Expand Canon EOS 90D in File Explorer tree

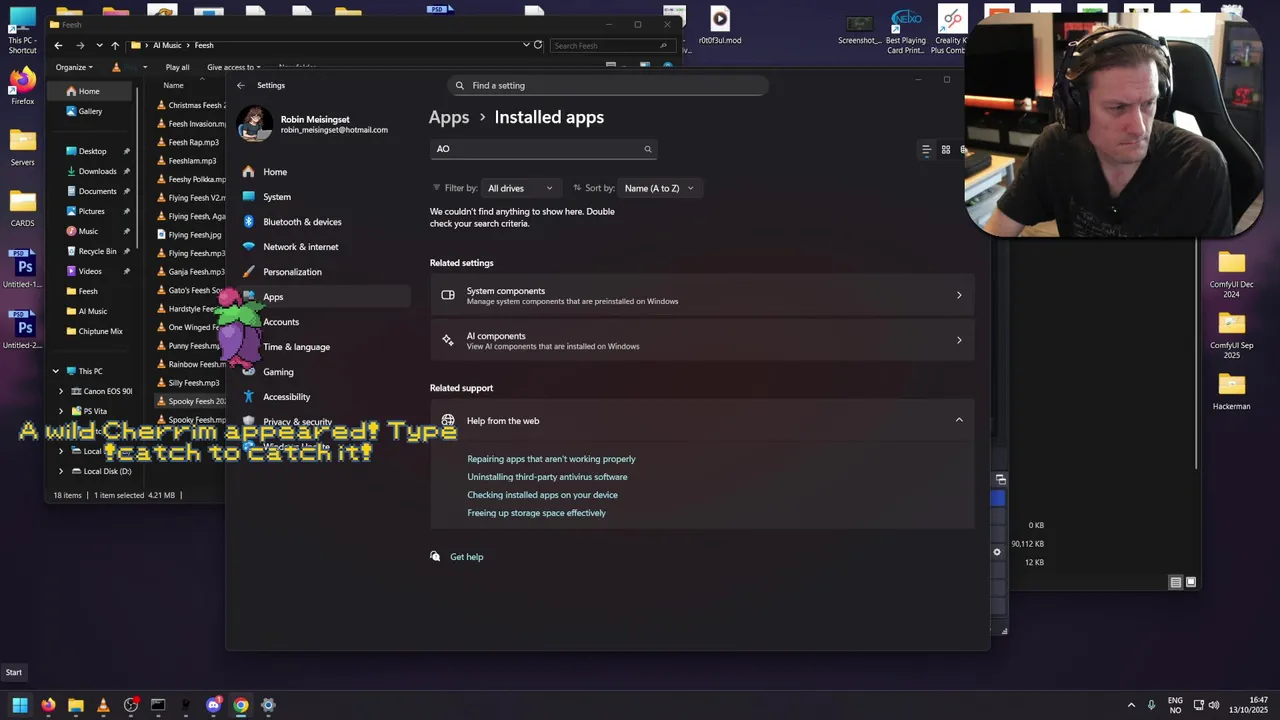pyautogui.click(x=61, y=391)
